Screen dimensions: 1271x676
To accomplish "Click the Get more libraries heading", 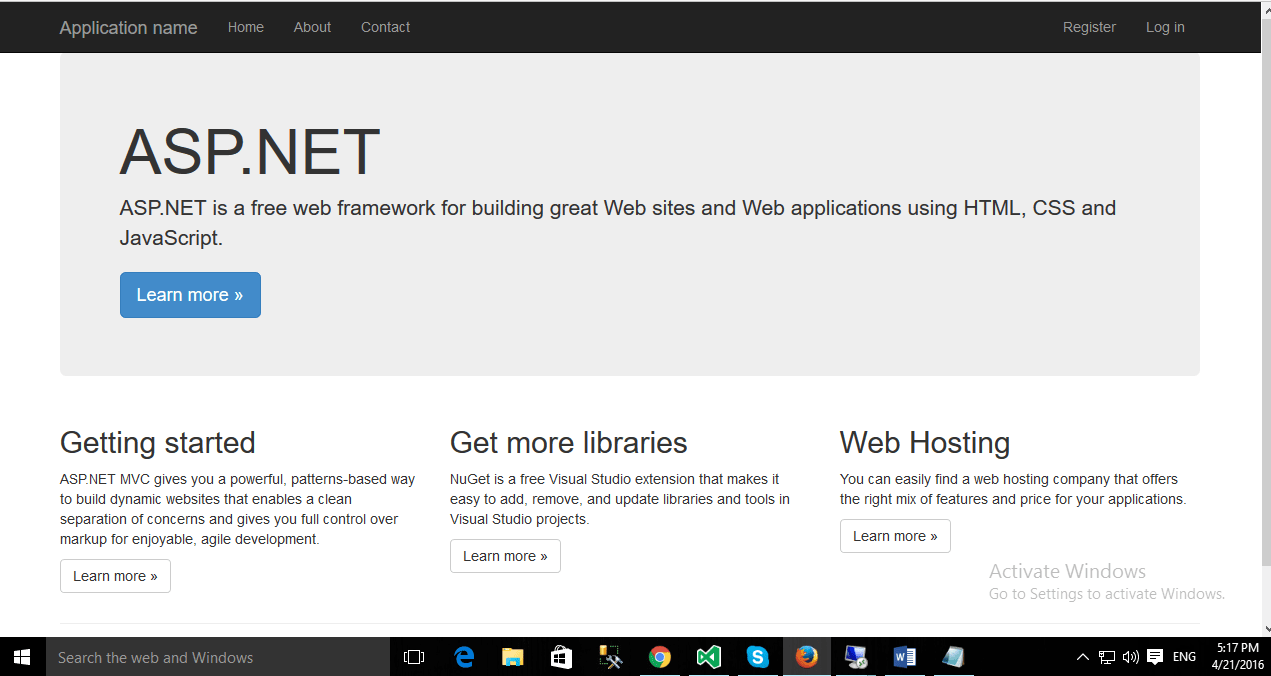I will pos(569,442).
